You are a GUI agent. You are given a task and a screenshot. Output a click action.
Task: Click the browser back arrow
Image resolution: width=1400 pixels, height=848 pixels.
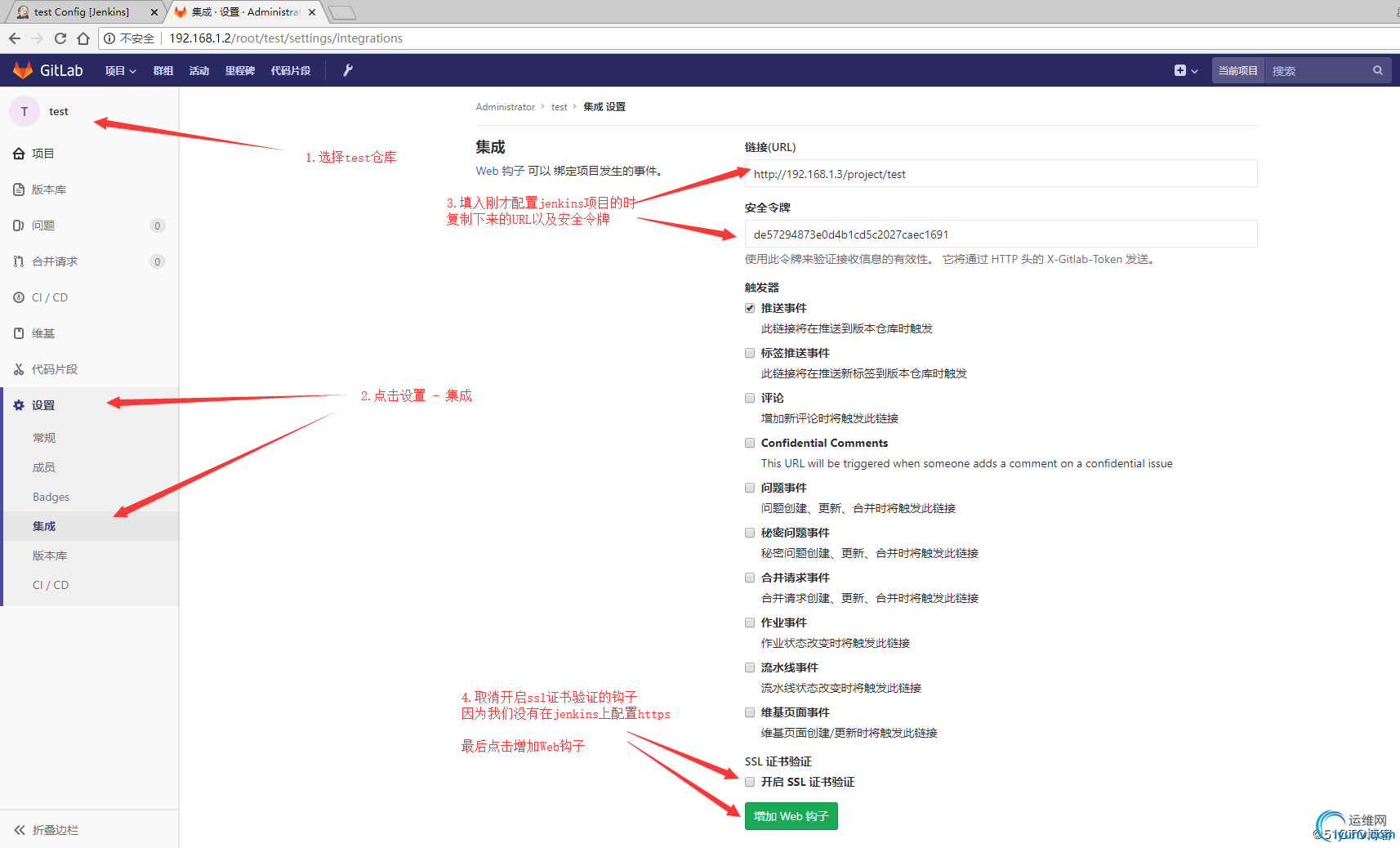point(15,38)
